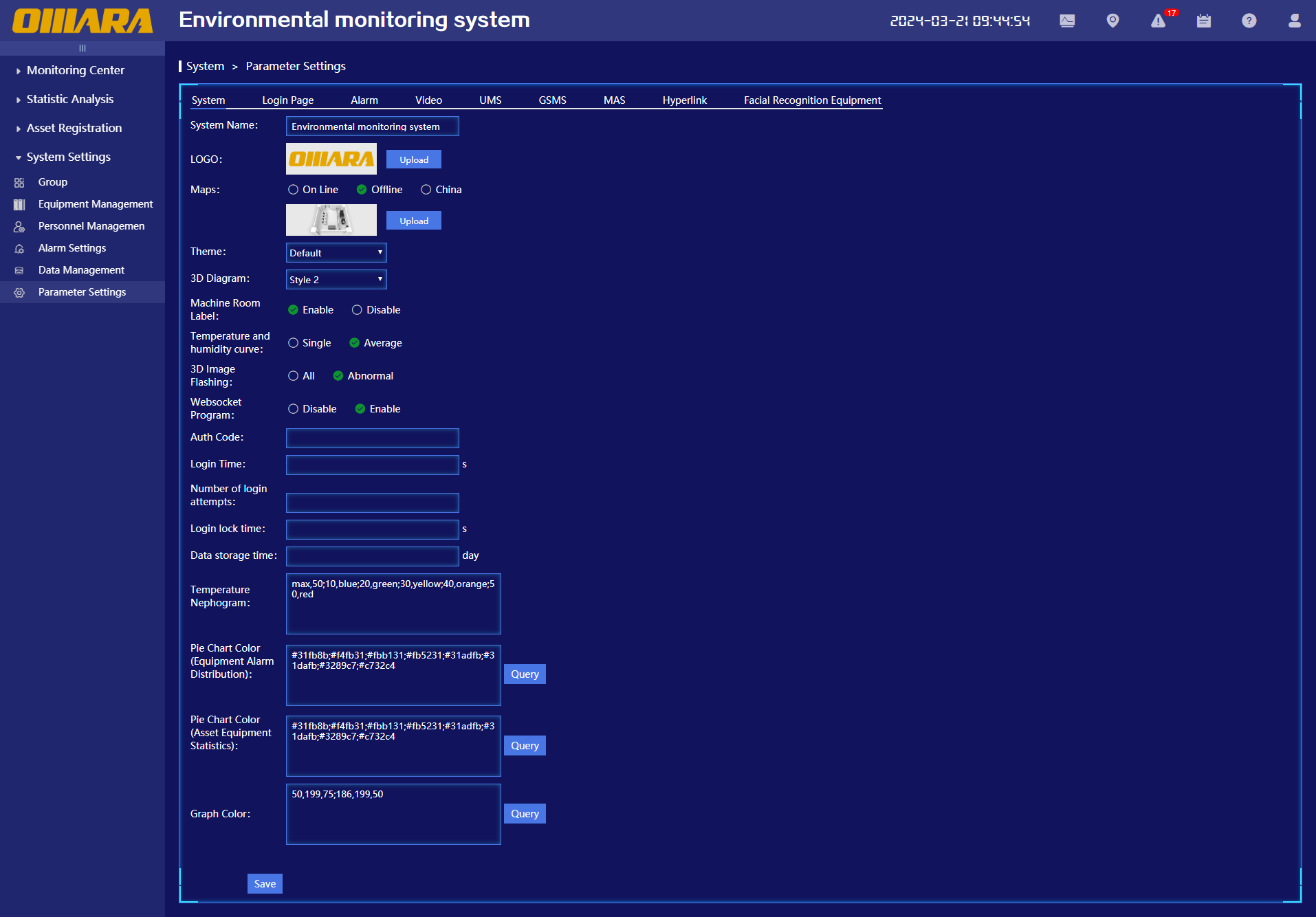Image resolution: width=1316 pixels, height=917 pixels.
Task: Open the Facial Recognition Equipment tab
Action: (812, 100)
